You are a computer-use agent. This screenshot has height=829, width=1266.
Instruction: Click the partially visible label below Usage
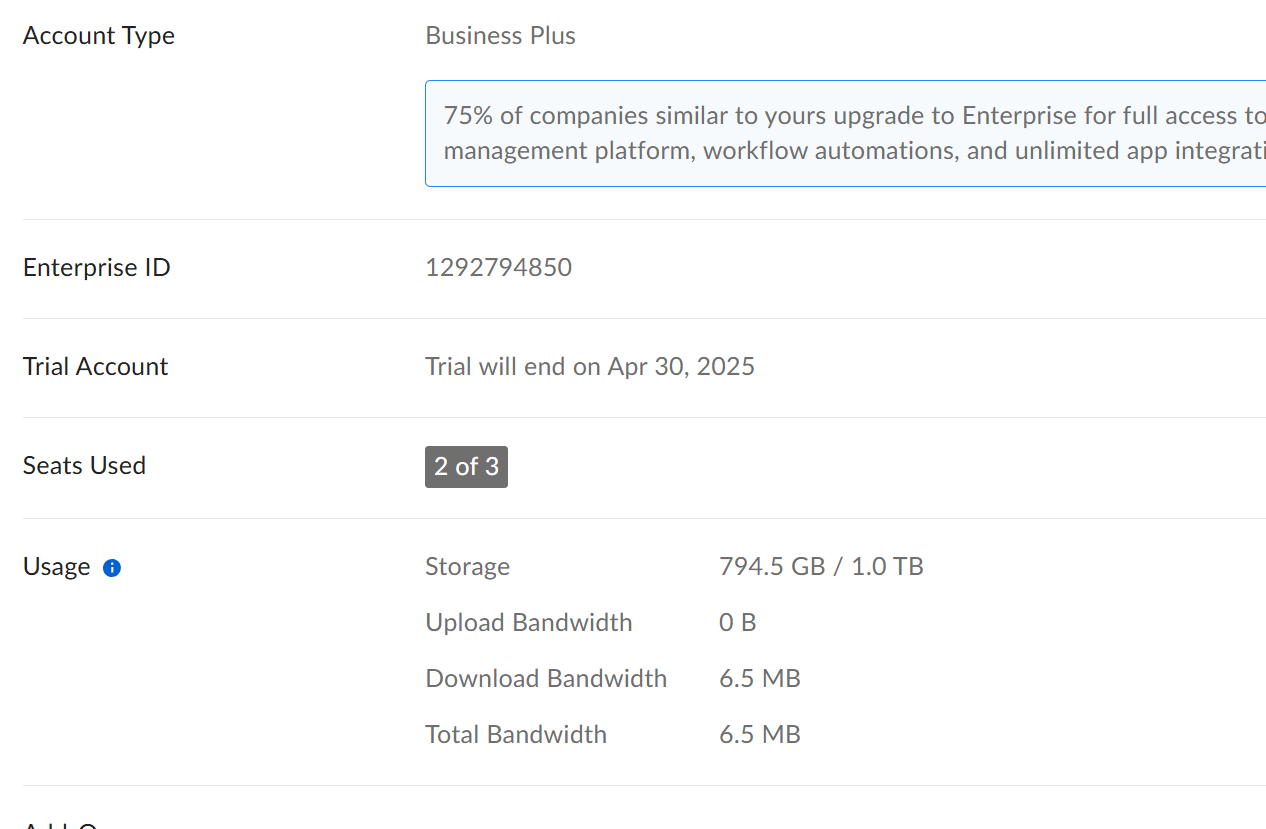pyautogui.click(x=60, y=823)
